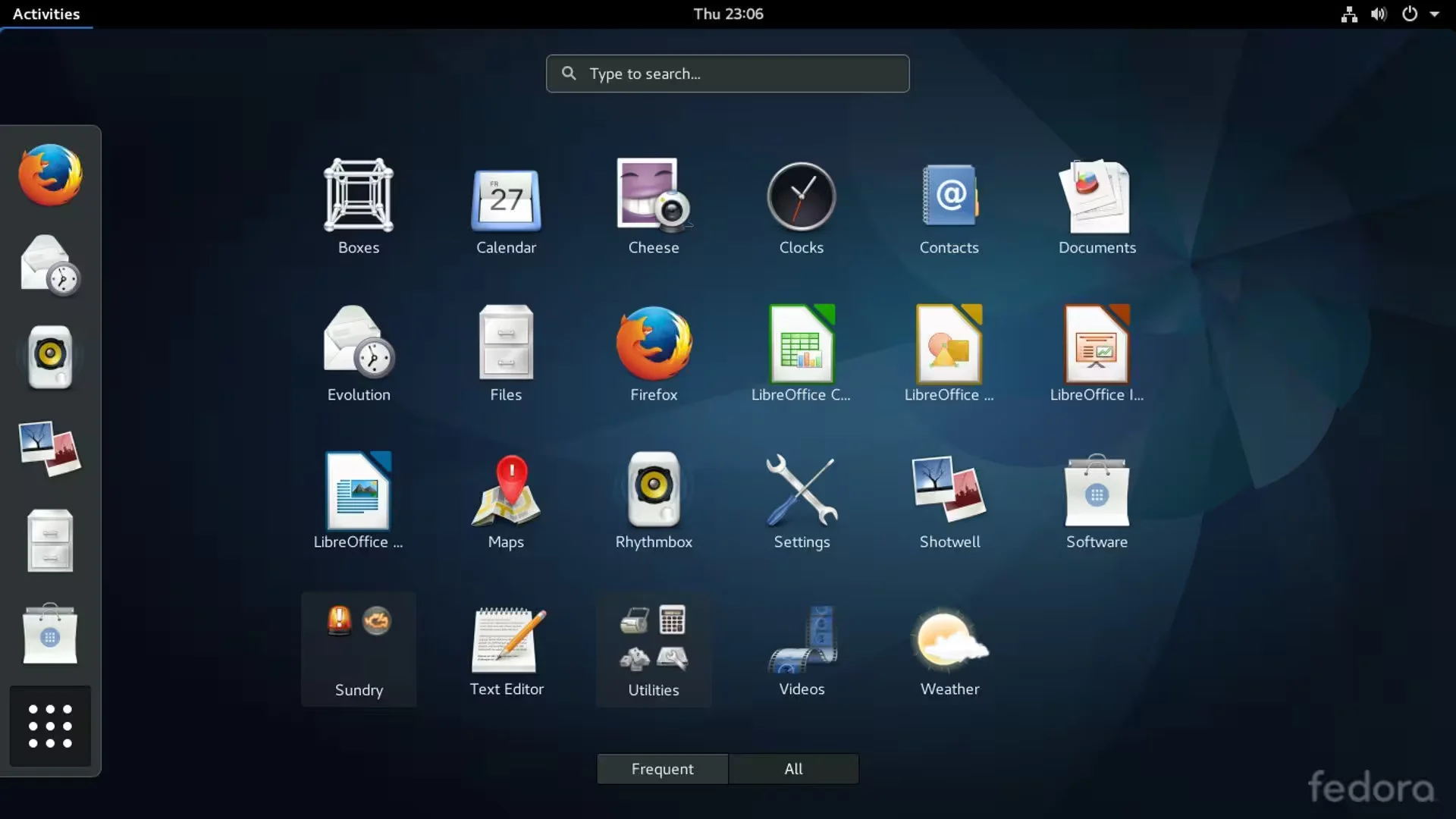Viewport: 1456px width, 819px height.
Task: Click the Activities button
Action: click(x=46, y=14)
